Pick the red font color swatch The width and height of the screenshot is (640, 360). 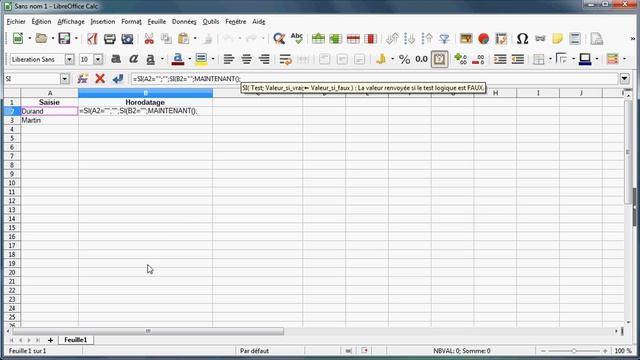pyautogui.click(x=178, y=59)
